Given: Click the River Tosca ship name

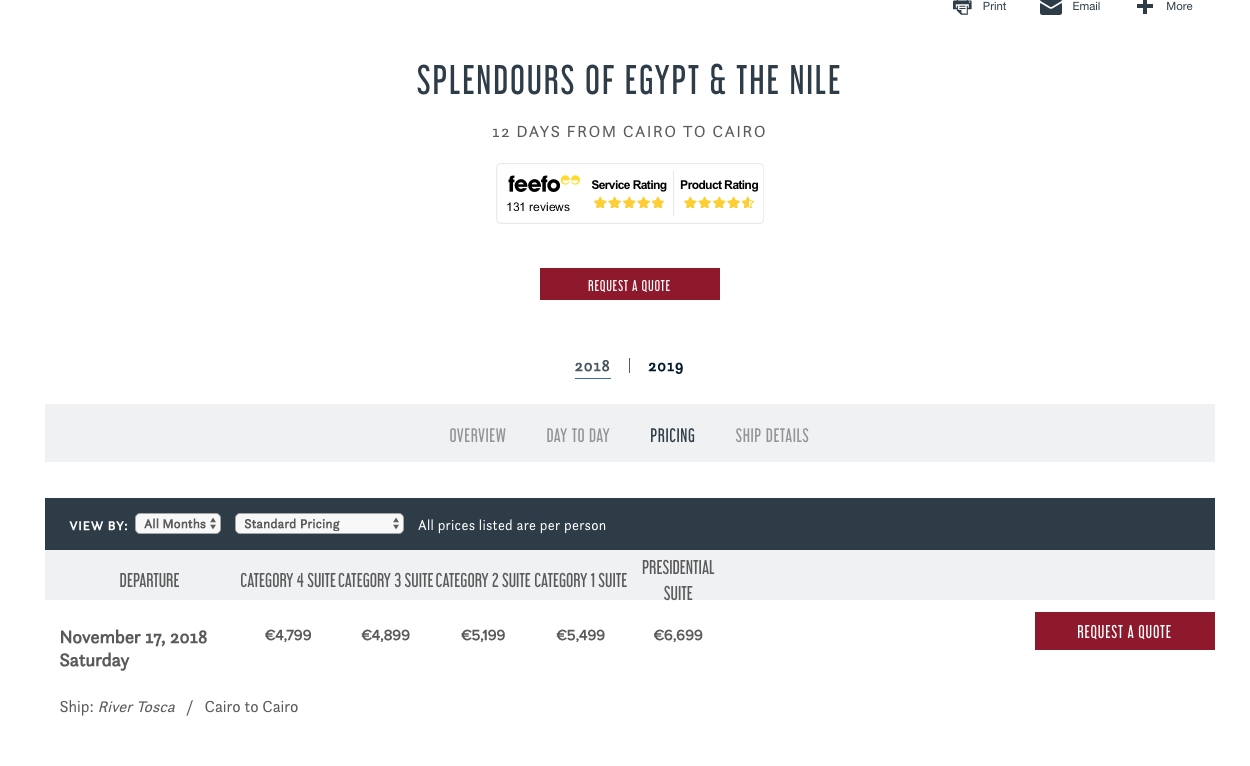Looking at the screenshot, I should (x=136, y=707).
